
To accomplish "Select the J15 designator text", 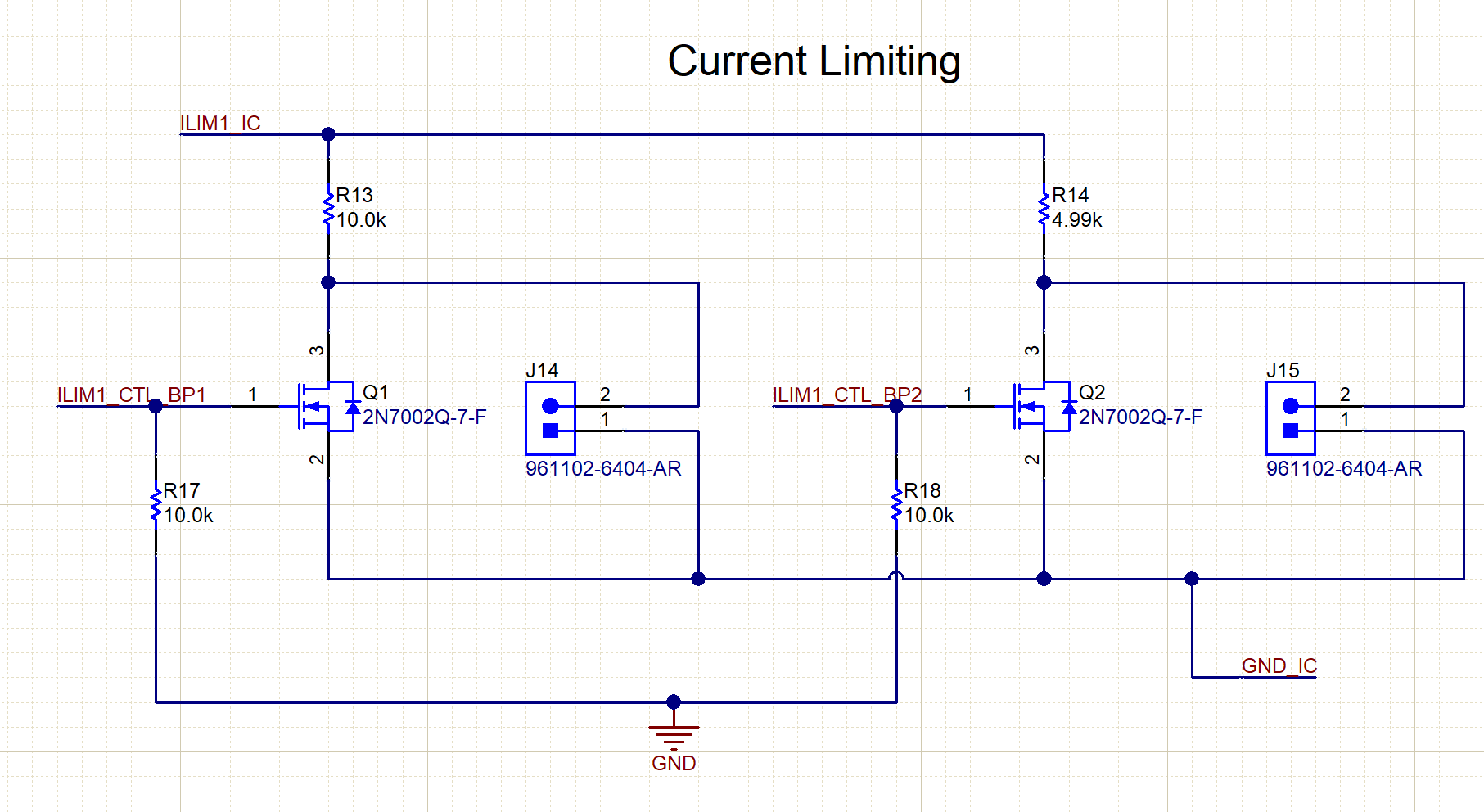I will point(1284,370).
